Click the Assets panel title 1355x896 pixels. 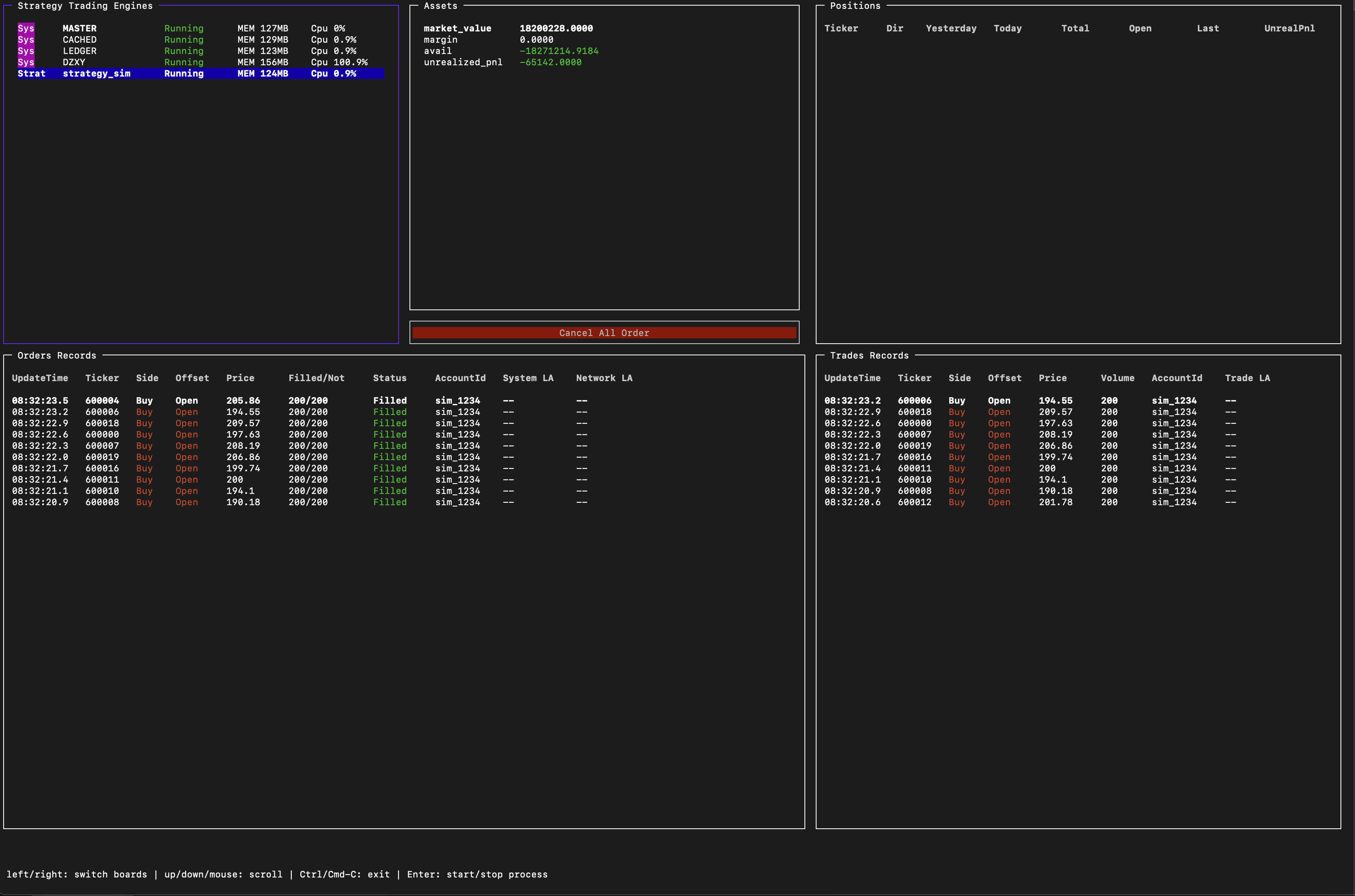[x=440, y=6]
